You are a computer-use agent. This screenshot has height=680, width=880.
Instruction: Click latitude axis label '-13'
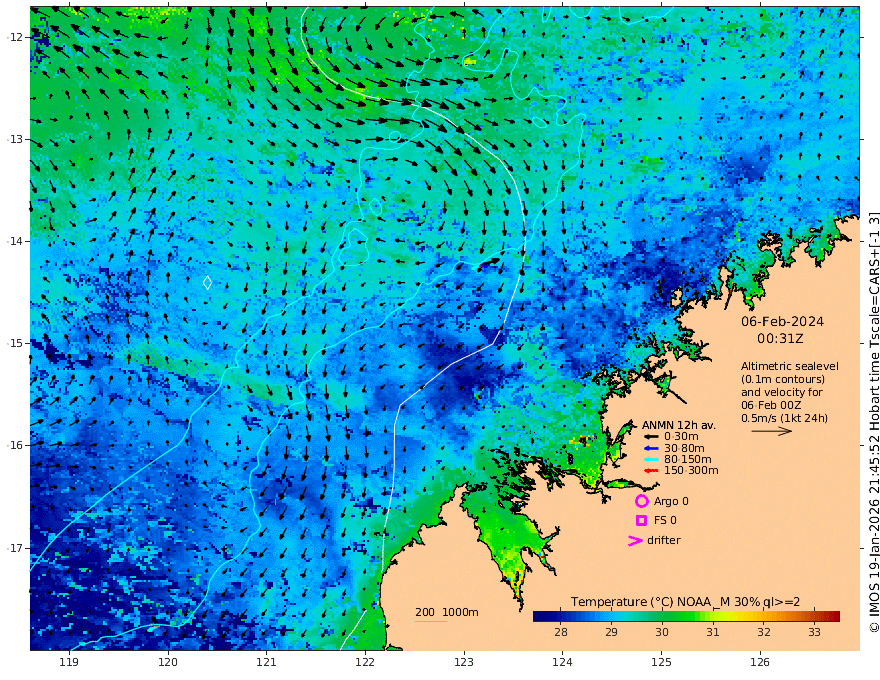(15, 139)
